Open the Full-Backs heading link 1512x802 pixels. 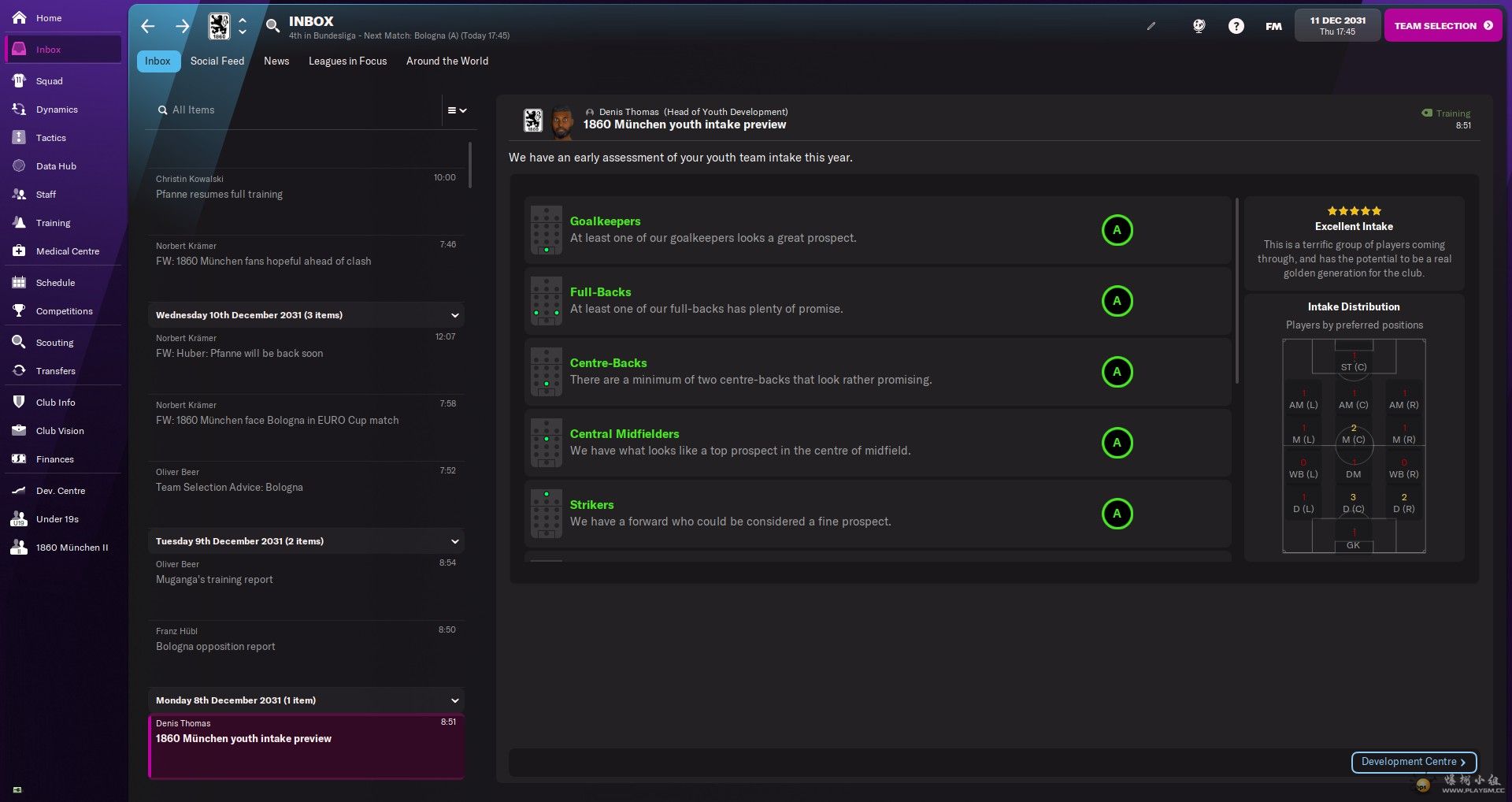pyautogui.click(x=600, y=292)
